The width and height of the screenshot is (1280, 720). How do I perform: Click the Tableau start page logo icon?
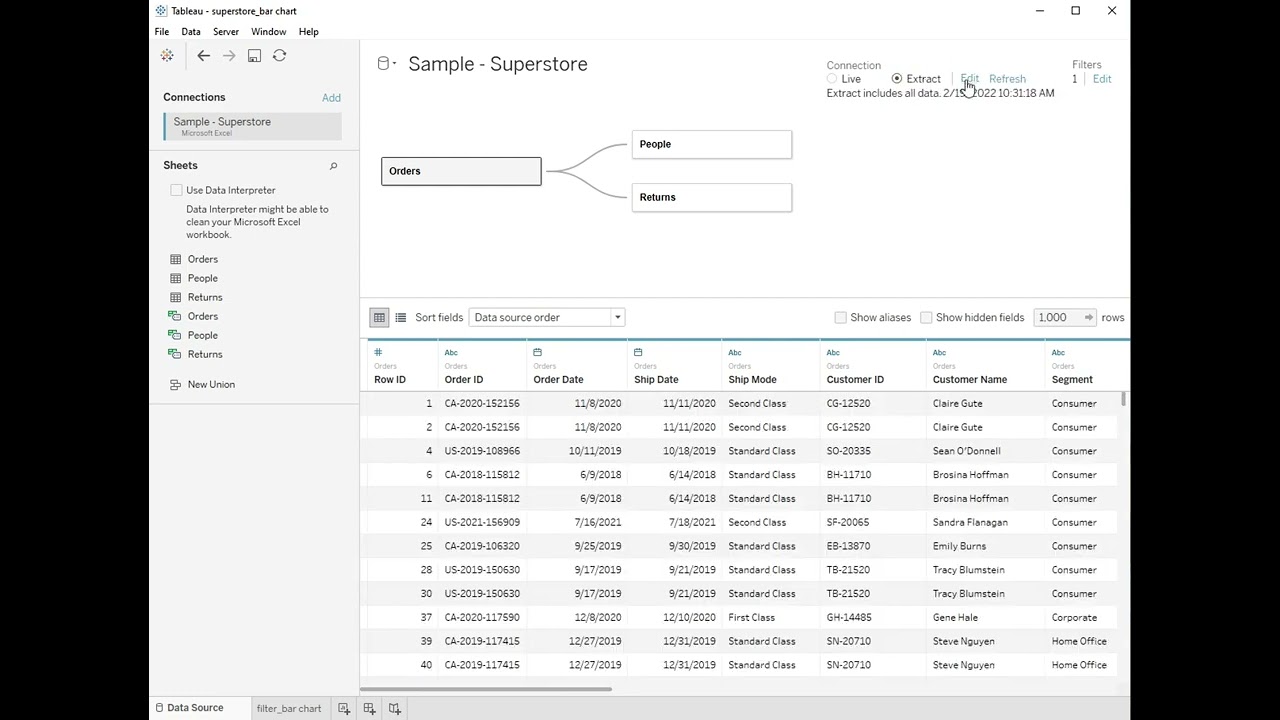[x=167, y=56]
